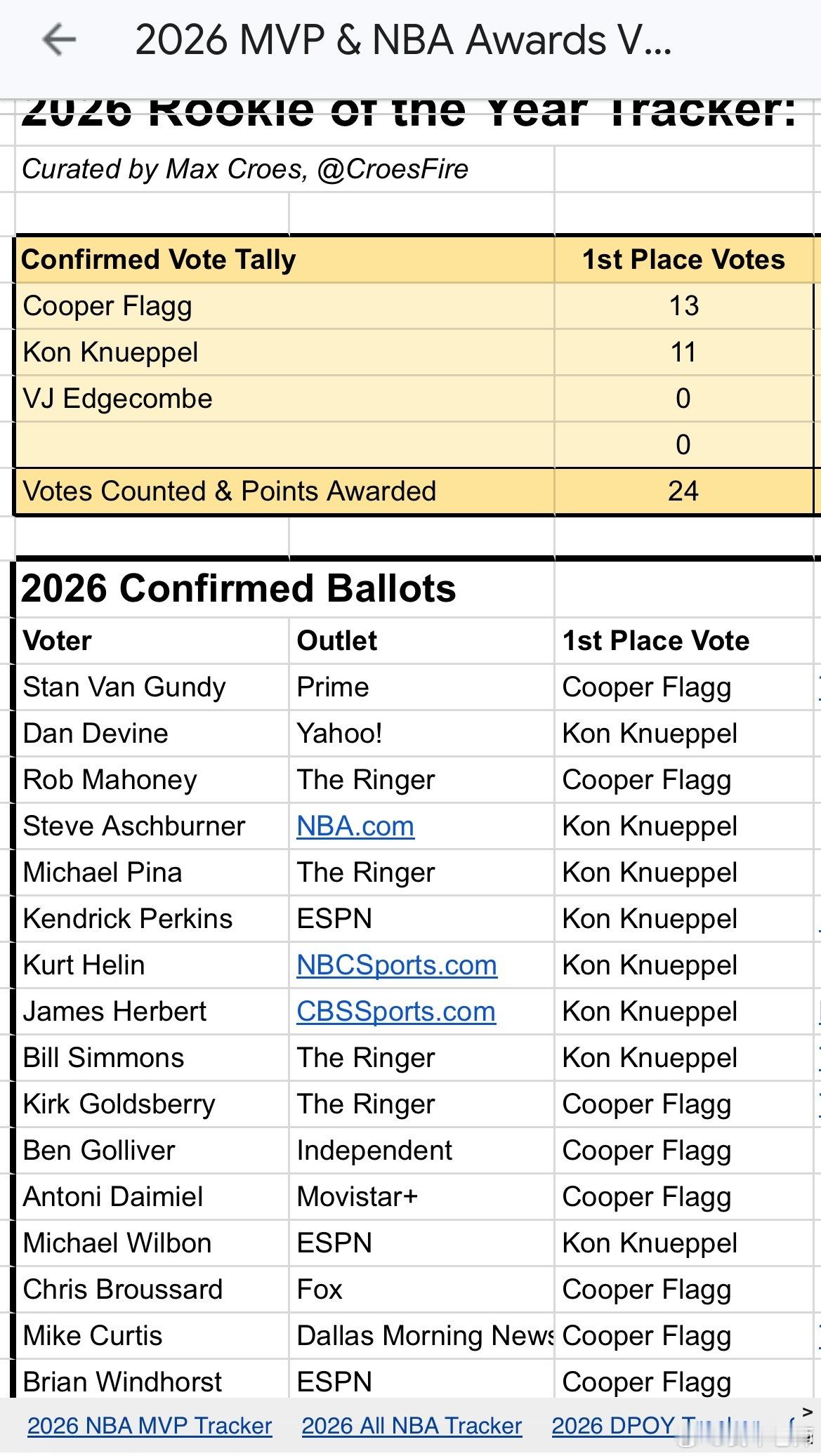The image size is (821, 1456).
Task: Visit the CBSSports.com link
Action: (x=396, y=1012)
